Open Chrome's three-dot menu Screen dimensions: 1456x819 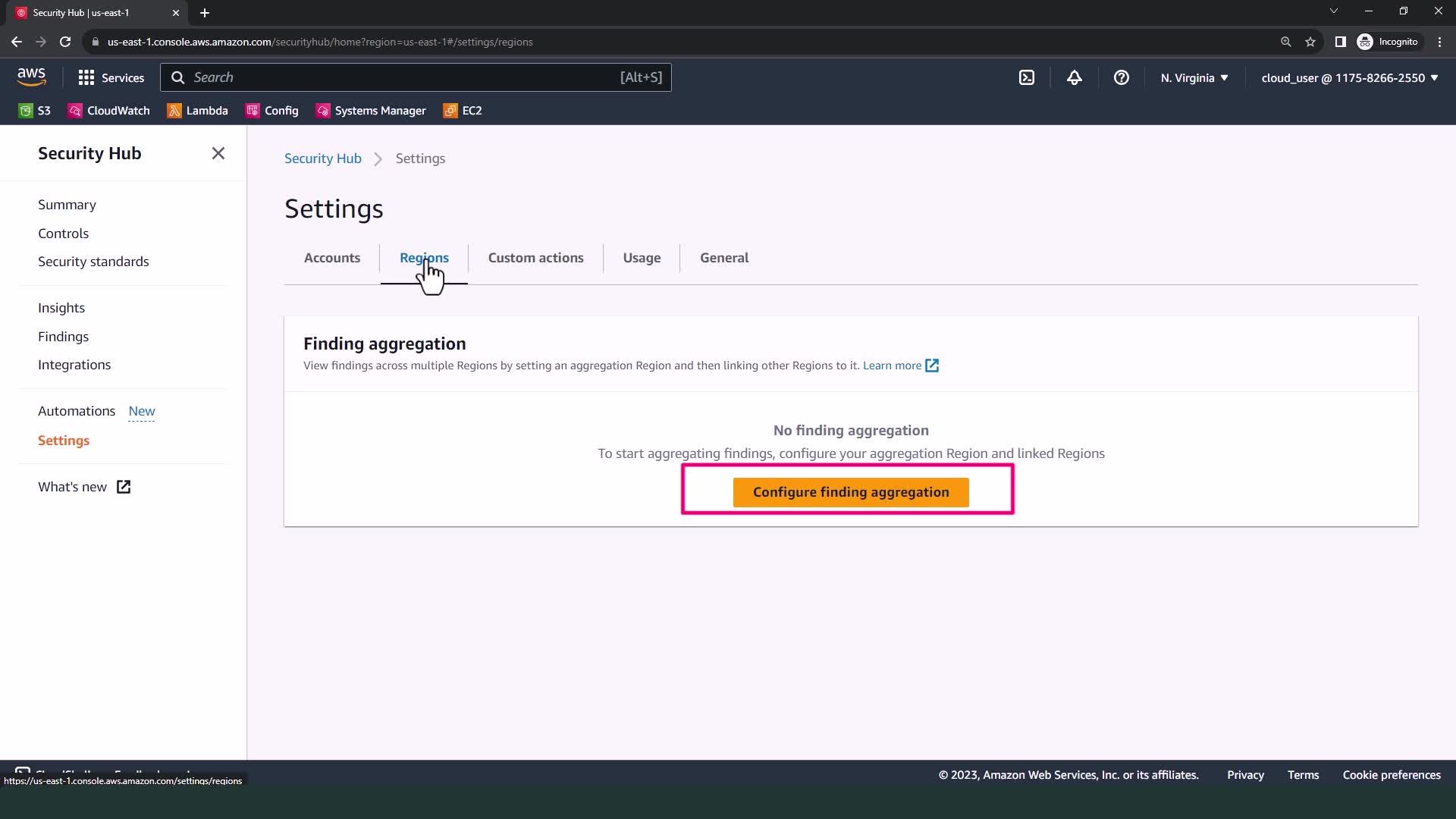pyautogui.click(x=1439, y=42)
